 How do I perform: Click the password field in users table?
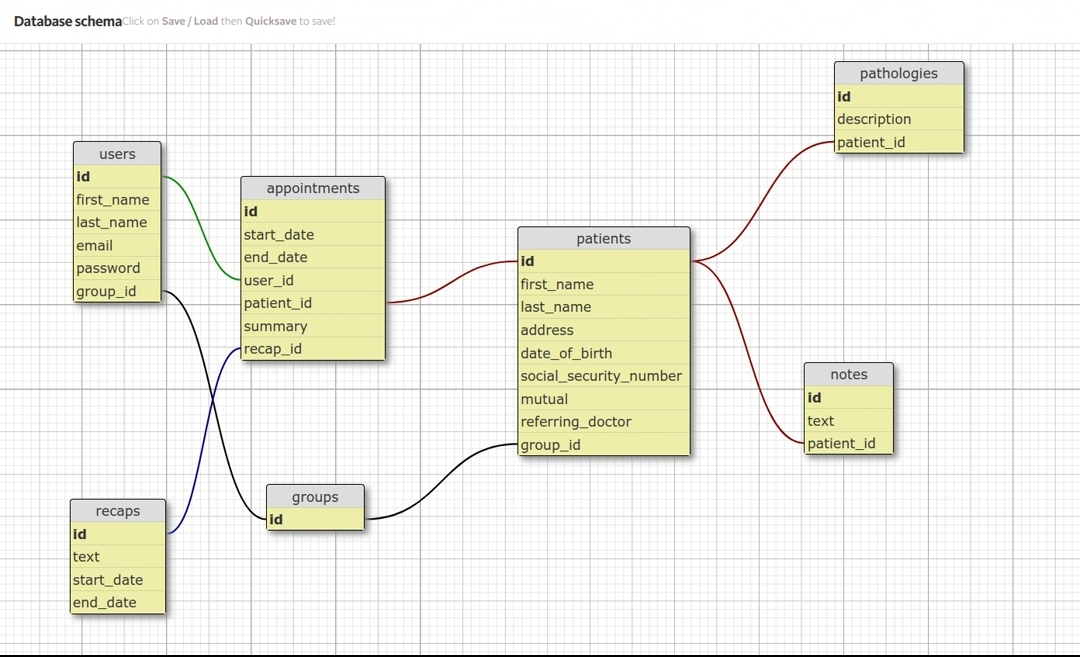(x=117, y=269)
